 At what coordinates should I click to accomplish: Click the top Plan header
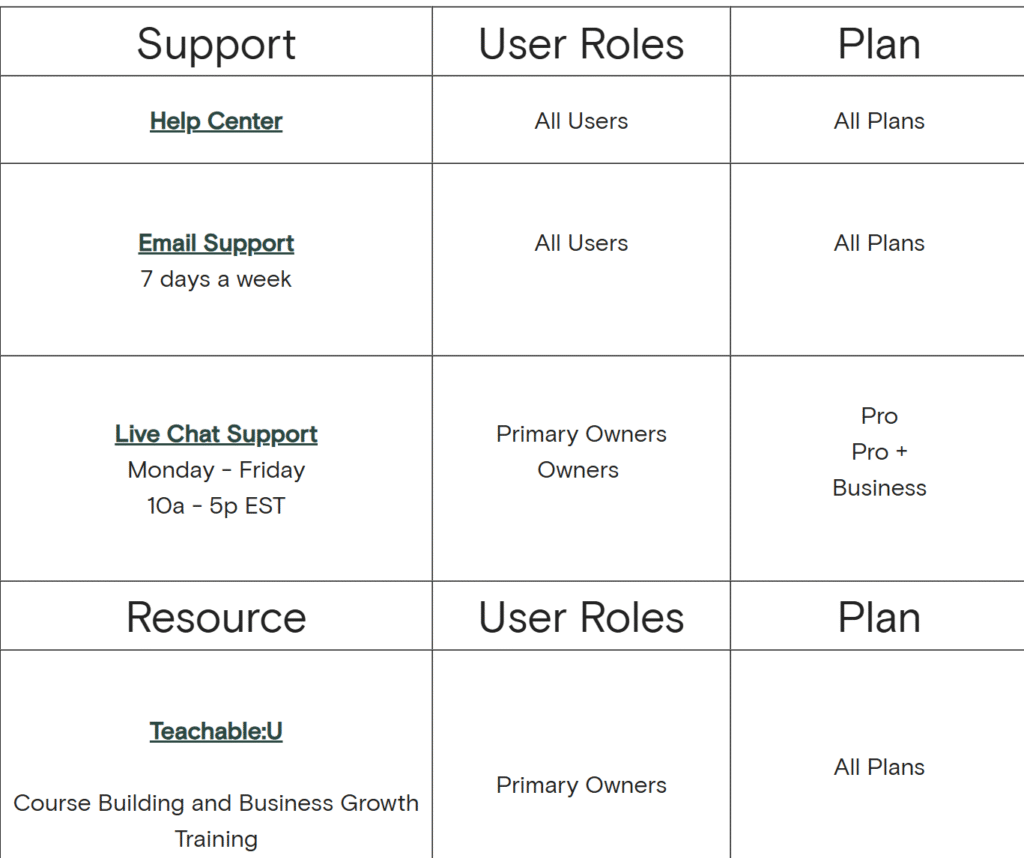[x=879, y=44]
